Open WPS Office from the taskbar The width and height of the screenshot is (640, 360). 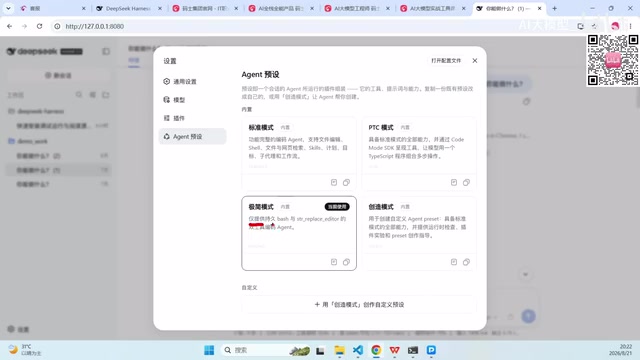[394, 350]
